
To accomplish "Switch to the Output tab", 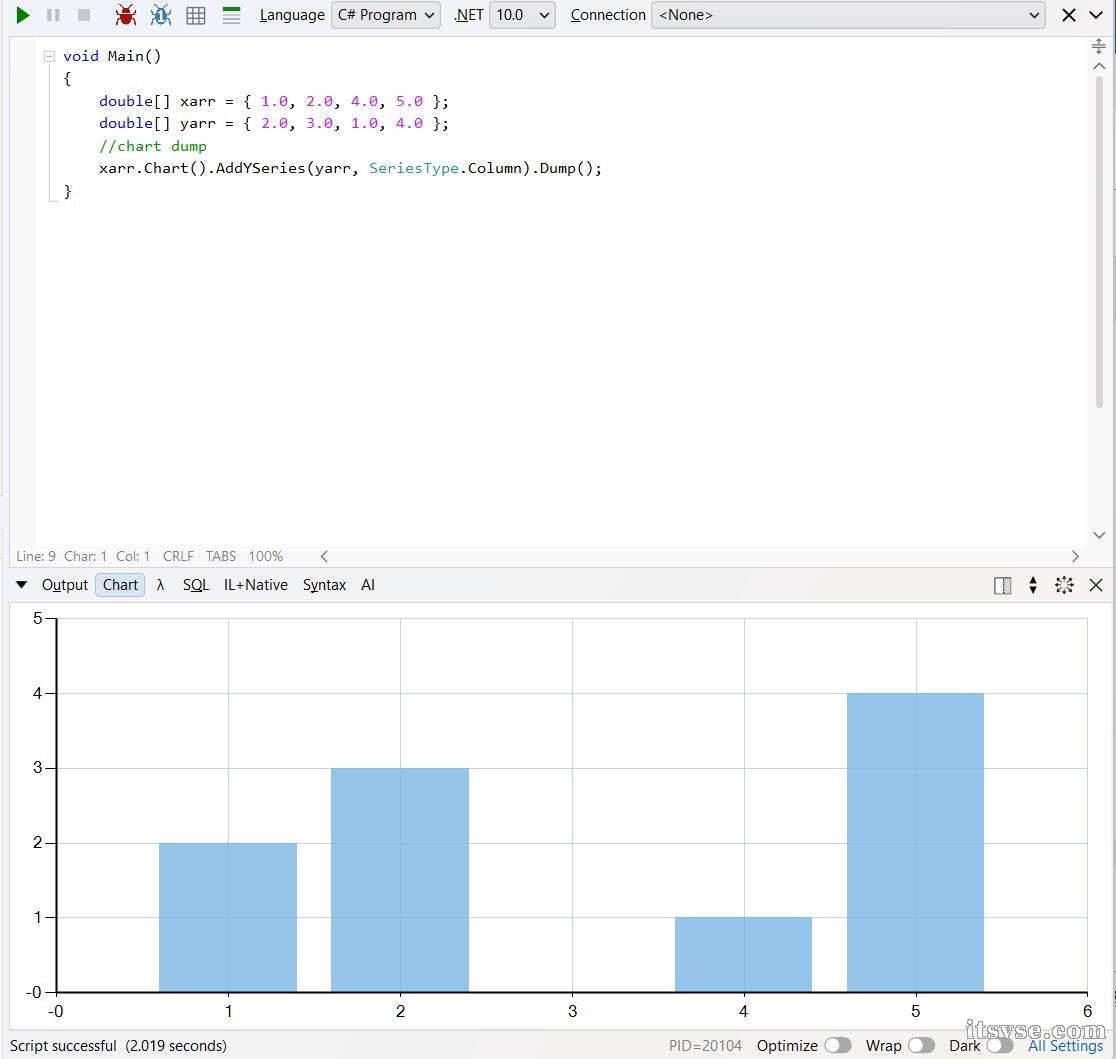I will 65,585.
